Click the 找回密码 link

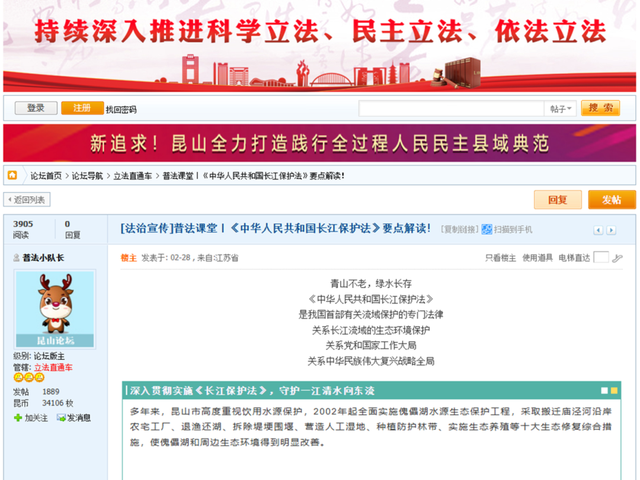(x=121, y=109)
